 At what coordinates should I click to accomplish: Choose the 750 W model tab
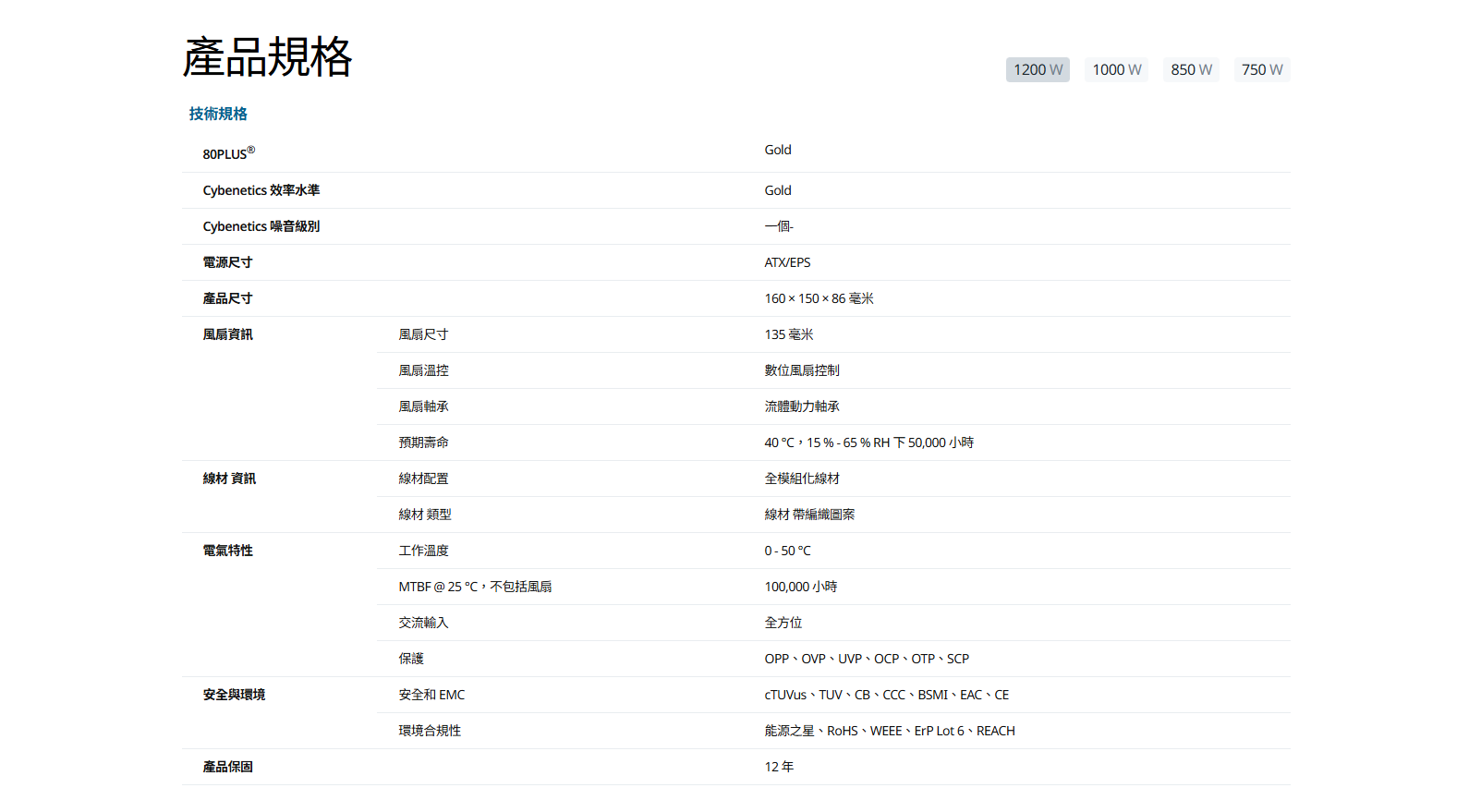pos(1261,70)
